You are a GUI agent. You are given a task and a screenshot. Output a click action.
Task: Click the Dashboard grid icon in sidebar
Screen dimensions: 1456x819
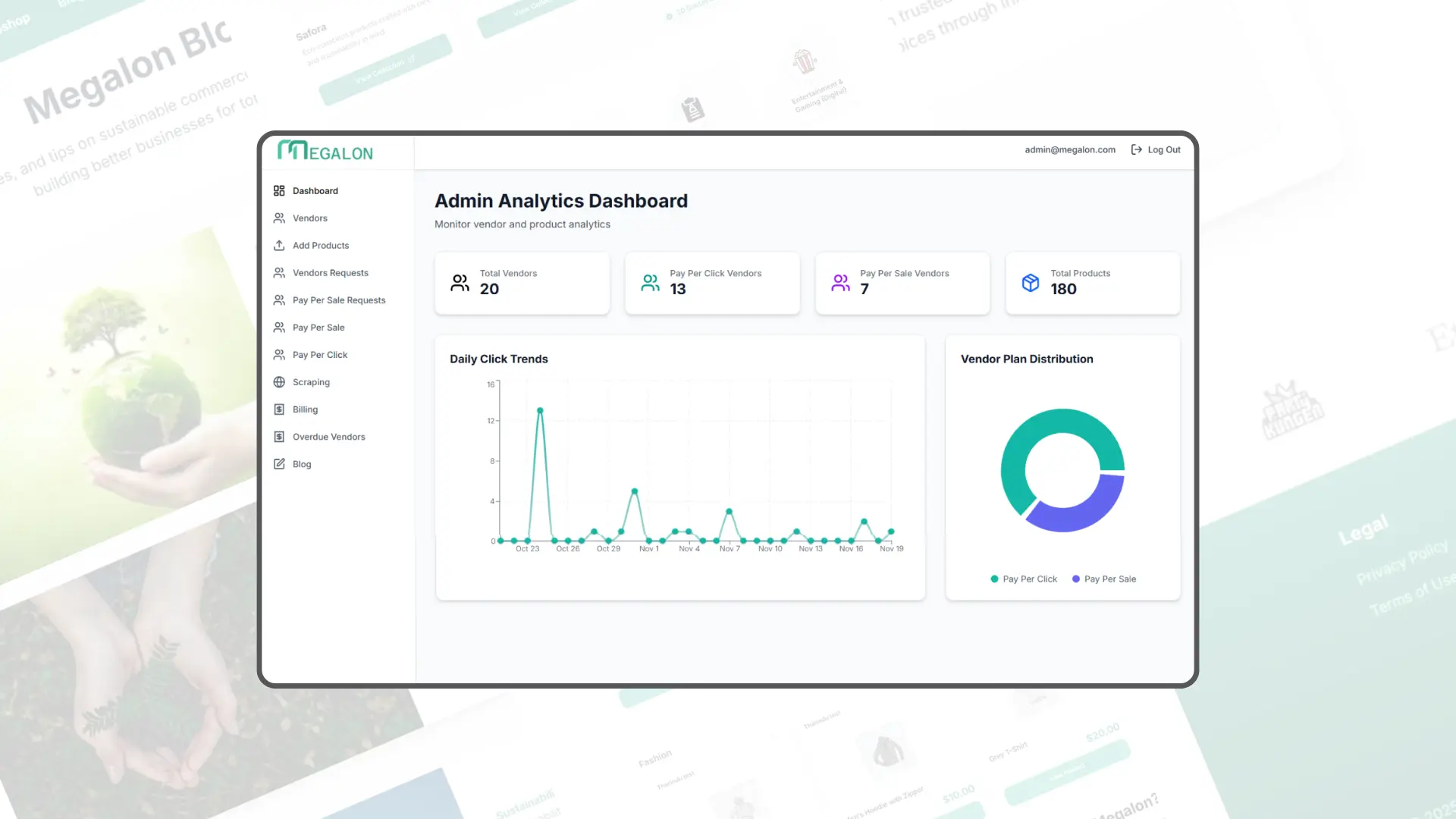click(x=279, y=190)
